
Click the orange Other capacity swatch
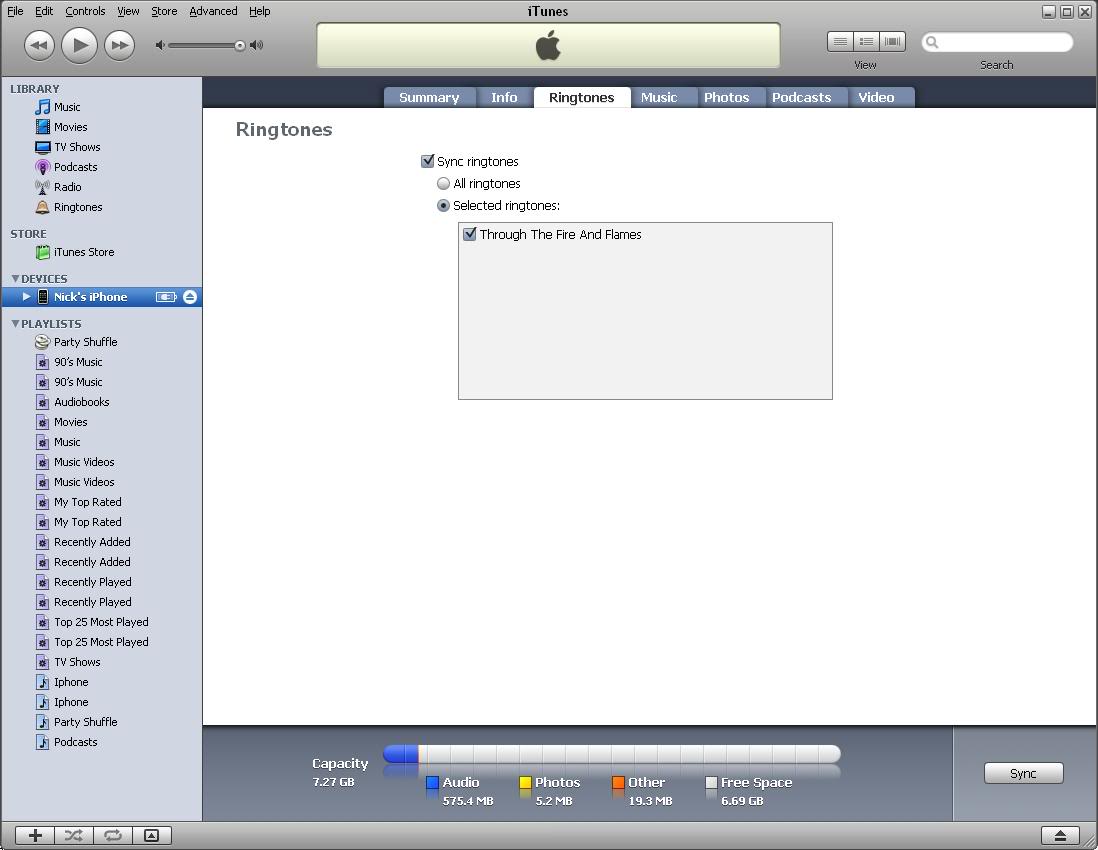click(618, 783)
